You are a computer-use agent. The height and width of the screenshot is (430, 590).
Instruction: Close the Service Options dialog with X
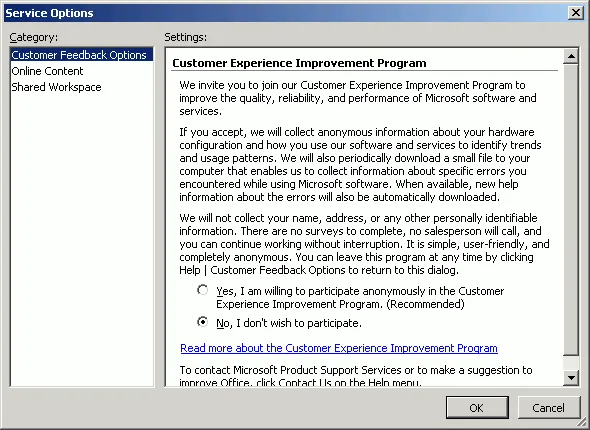(576, 13)
